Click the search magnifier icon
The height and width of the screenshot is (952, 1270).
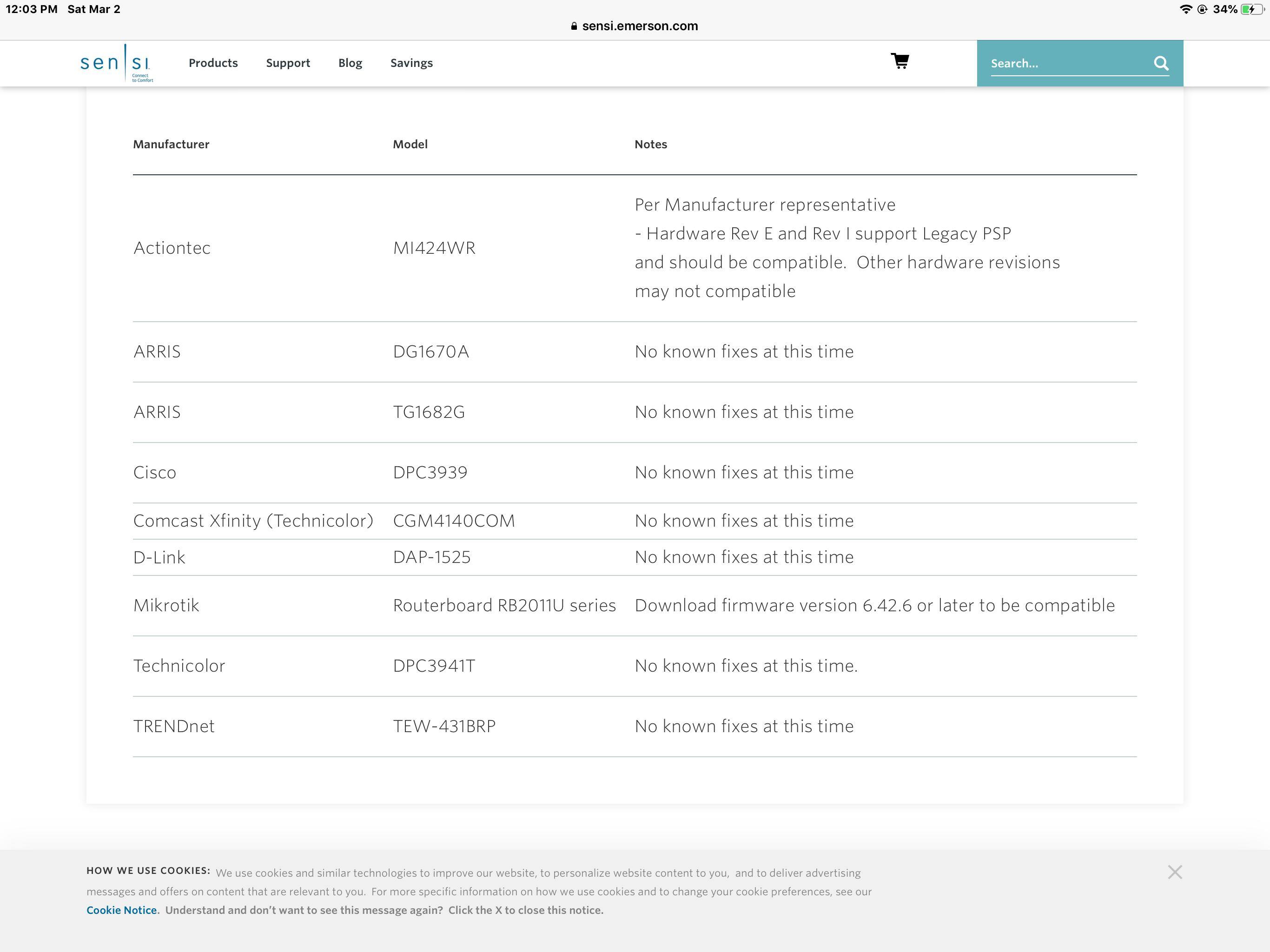[x=1161, y=63]
